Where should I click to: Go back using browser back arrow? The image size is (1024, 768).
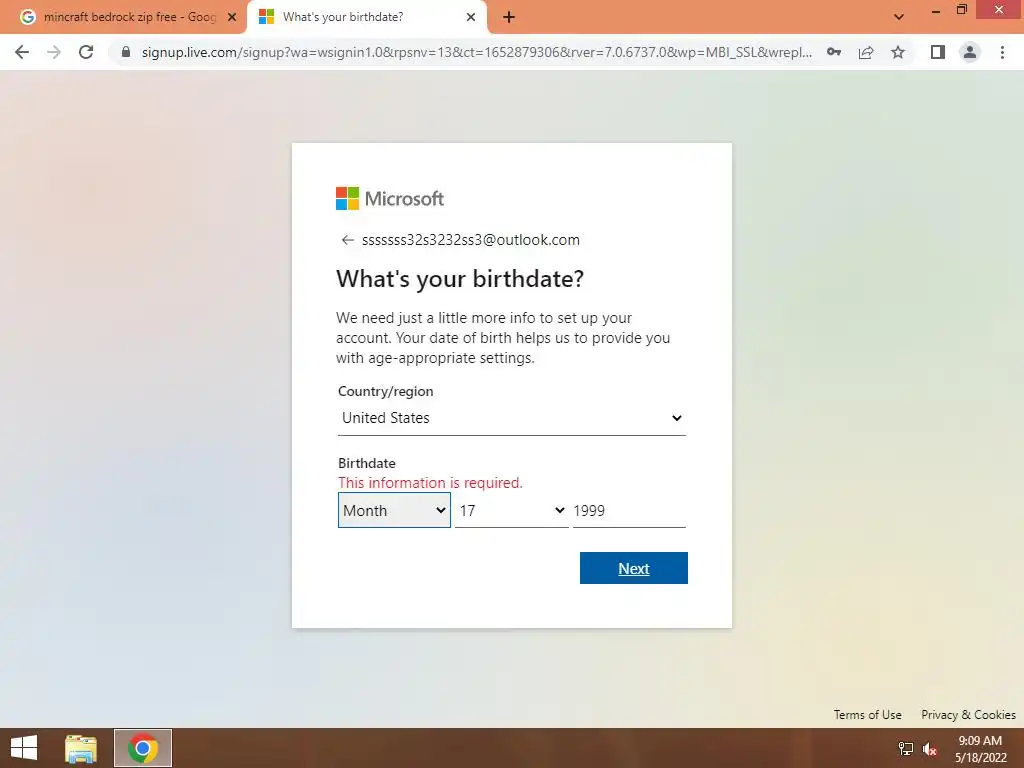[22, 52]
